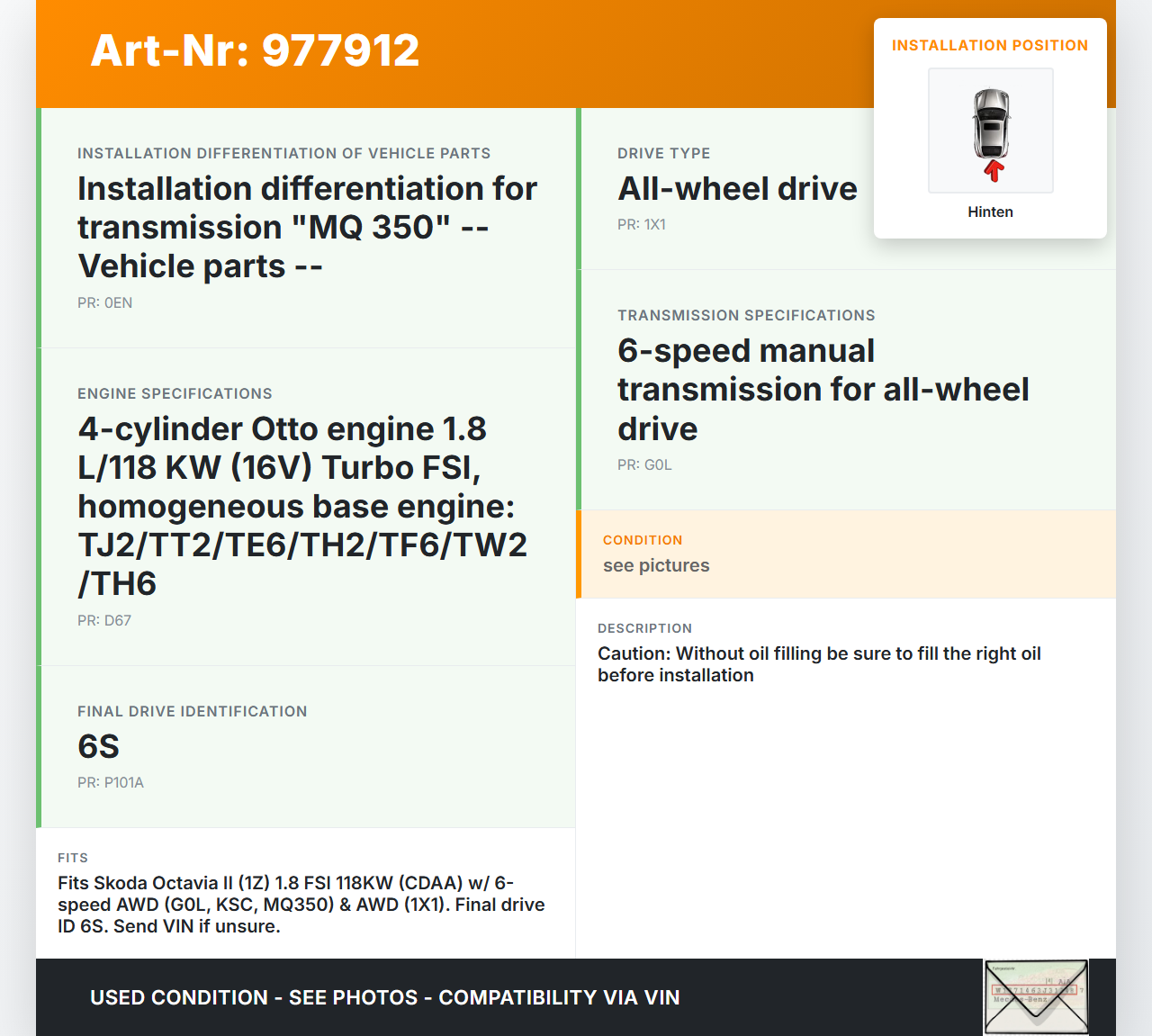Click the 'PR: D67' engine code
Image resolution: width=1152 pixels, height=1036 pixels.
click(104, 620)
